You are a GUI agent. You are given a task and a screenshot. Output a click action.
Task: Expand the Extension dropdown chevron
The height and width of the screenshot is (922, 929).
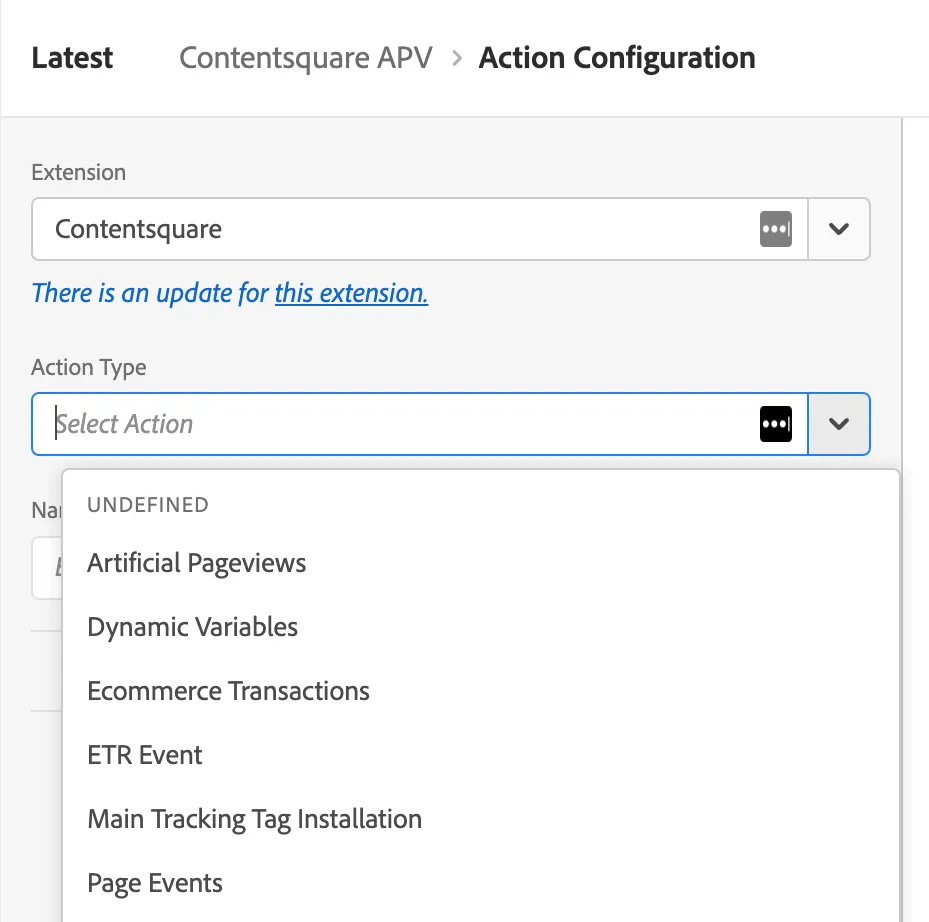coord(839,229)
